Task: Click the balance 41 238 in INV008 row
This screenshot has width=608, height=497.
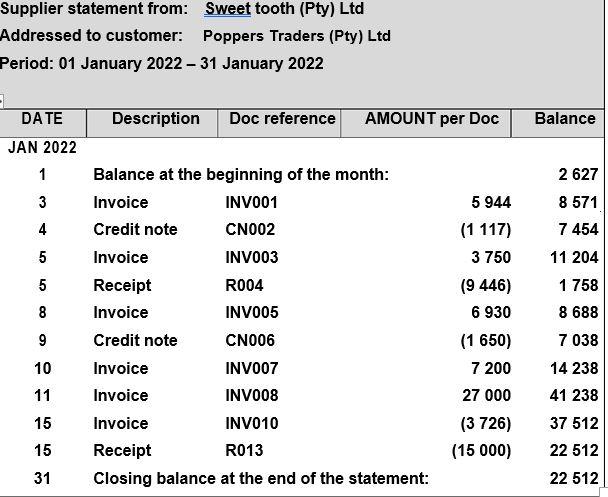Action: (x=574, y=395)
